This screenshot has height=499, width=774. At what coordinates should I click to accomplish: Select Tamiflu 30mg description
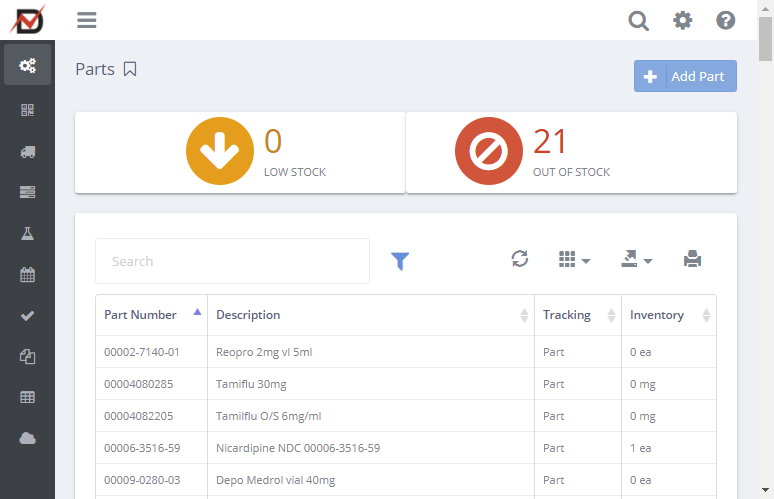(x=251, y=384)
